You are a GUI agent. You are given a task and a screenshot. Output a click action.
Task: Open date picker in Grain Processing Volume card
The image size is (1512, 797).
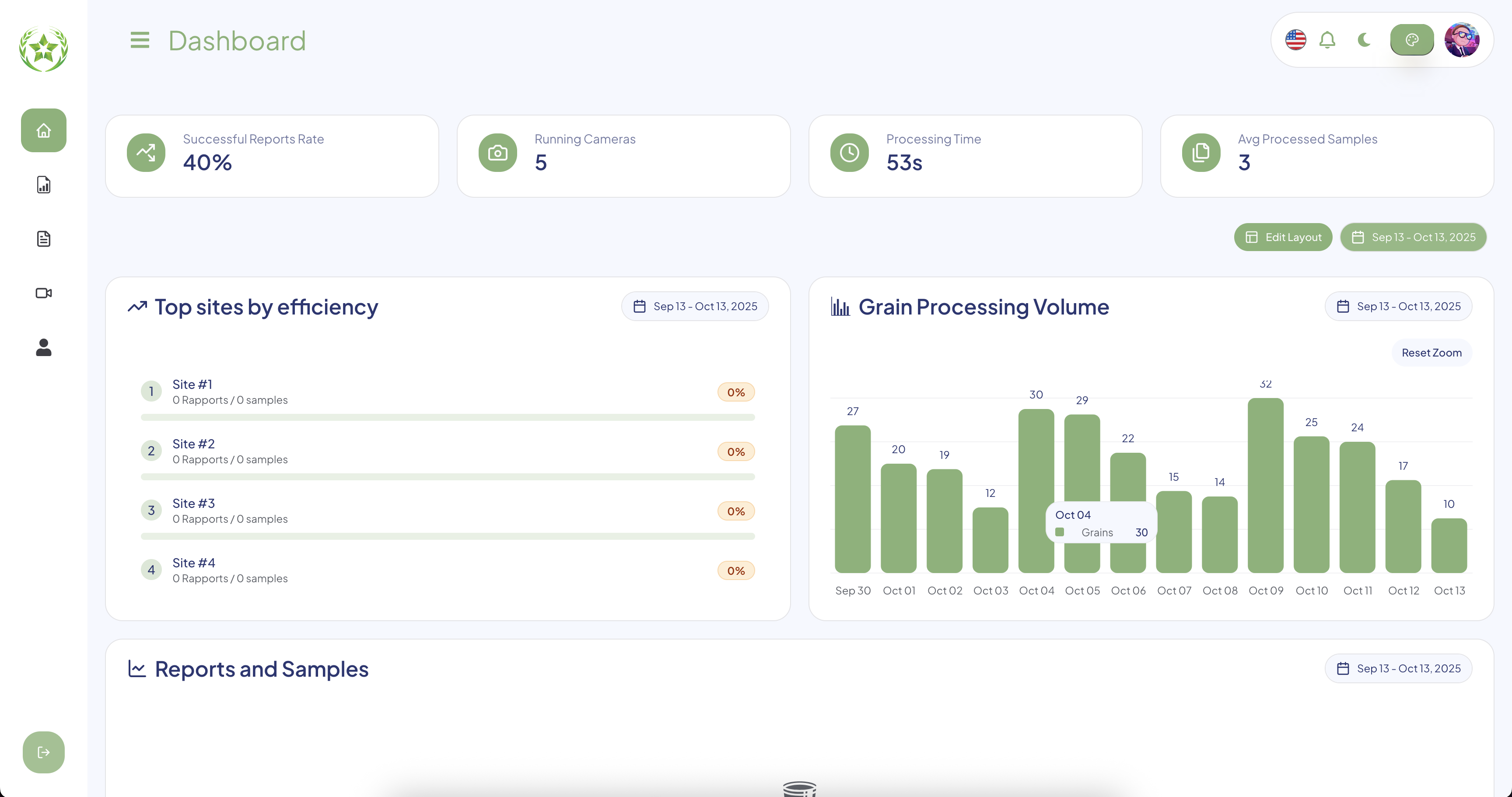[1398, 306]
